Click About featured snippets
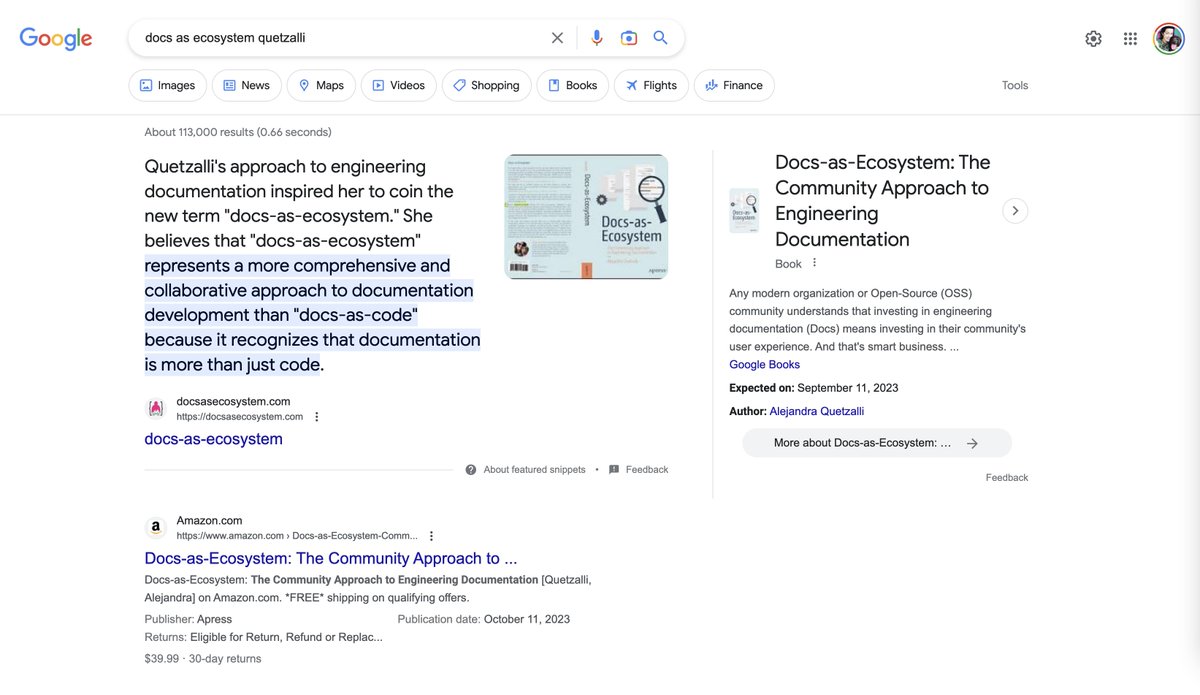 click(x=535, y=470)
